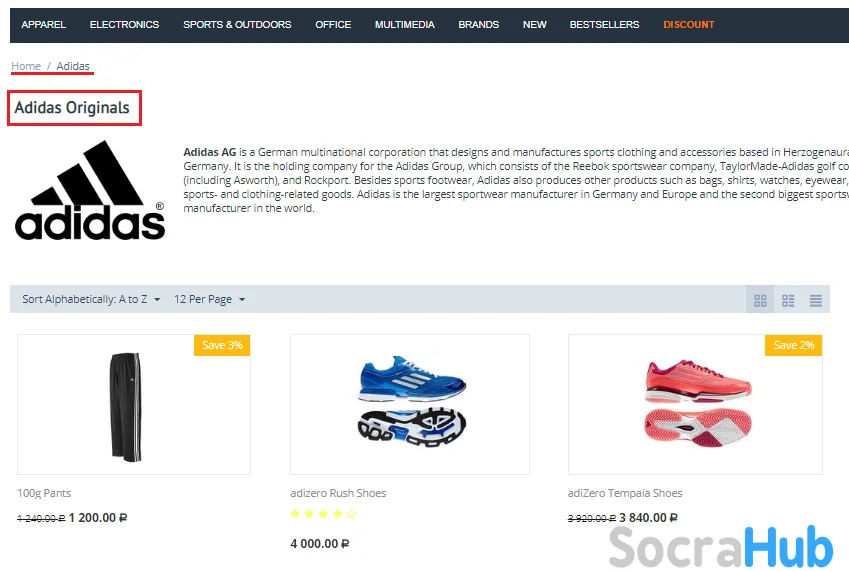This screenshot has width=849, height=571.
Task: Open the Sort Alphabetically: A to Z dropdown
Action: click(x=91, y=299)
